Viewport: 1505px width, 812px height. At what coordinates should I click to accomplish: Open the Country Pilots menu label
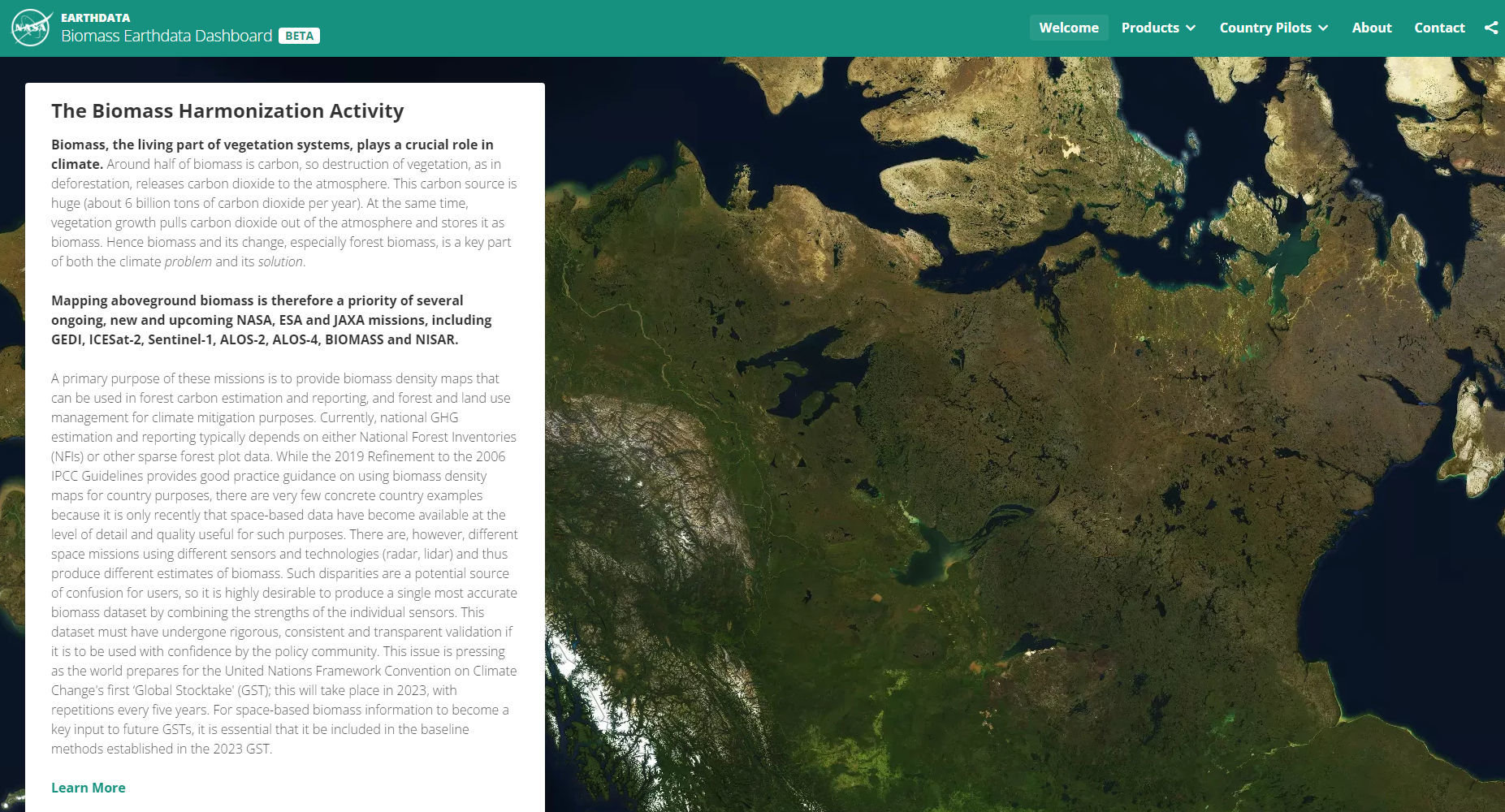[1265, 28]
